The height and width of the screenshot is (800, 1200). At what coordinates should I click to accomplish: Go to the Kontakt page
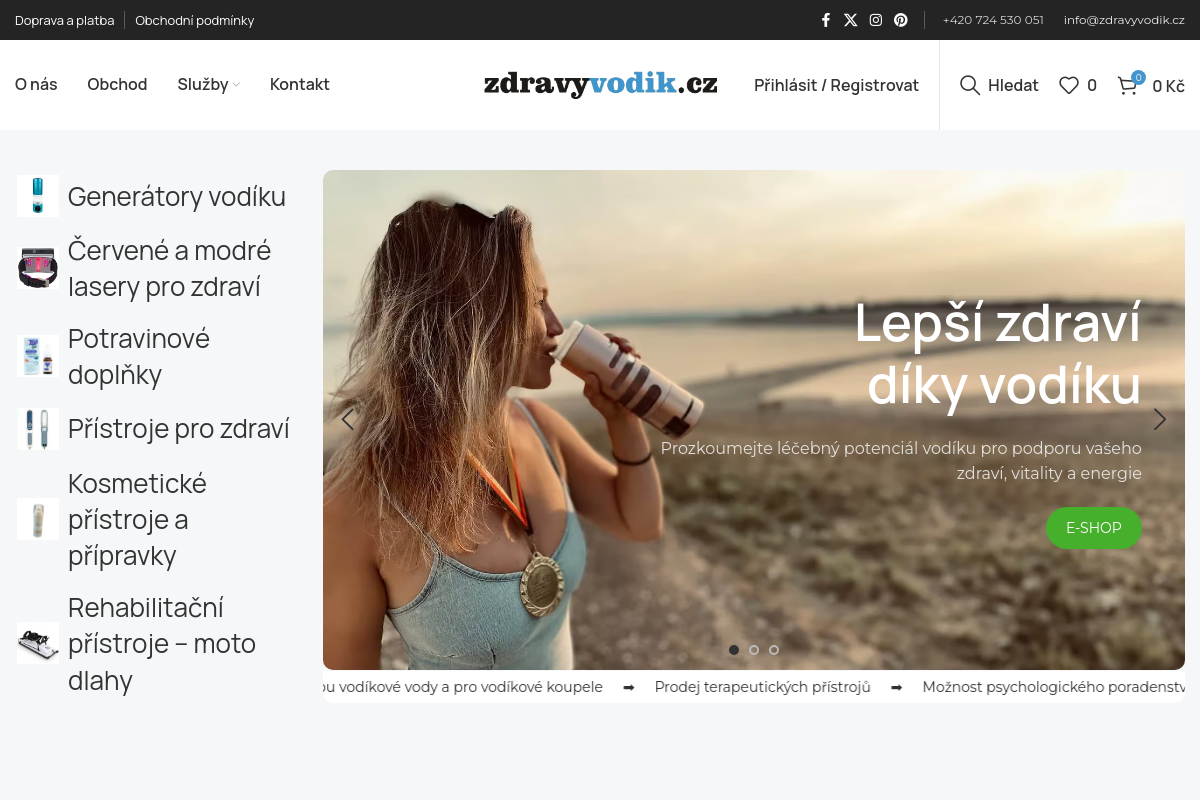click(x=299, y=84)
